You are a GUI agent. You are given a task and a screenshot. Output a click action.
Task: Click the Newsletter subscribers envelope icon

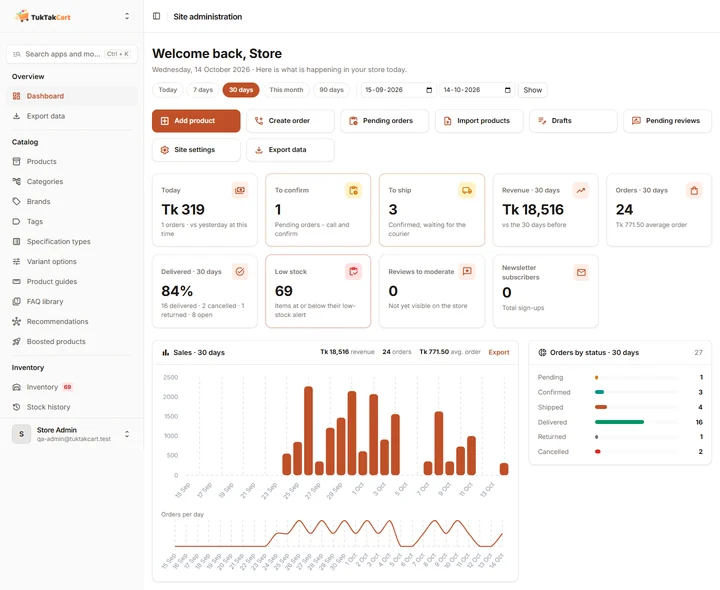click(581, 272)
